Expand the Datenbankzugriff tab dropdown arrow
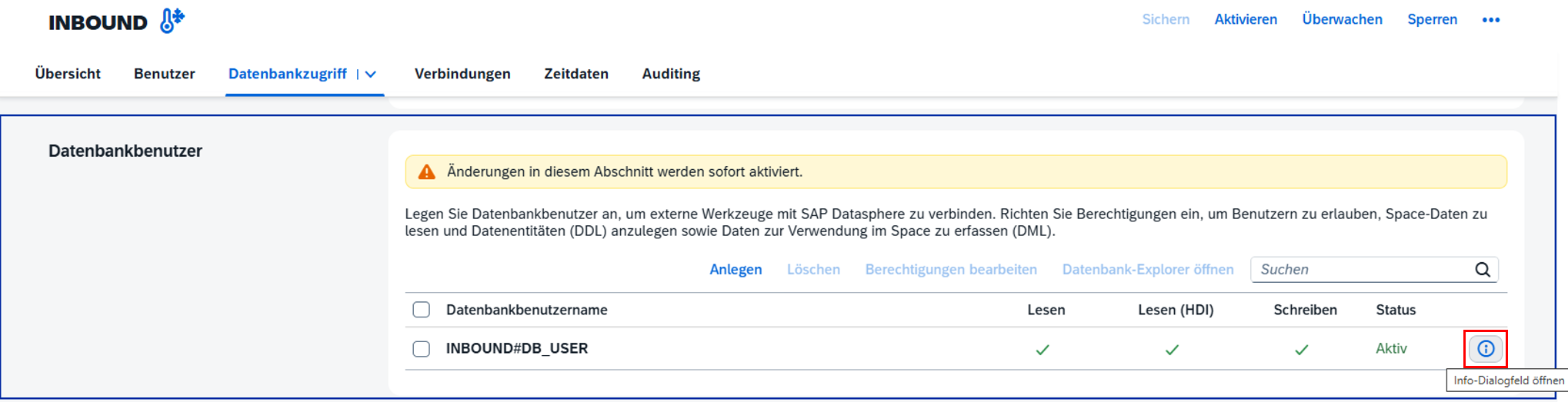1568x402 pixels. pyautogui.click(x=371, y=75)
